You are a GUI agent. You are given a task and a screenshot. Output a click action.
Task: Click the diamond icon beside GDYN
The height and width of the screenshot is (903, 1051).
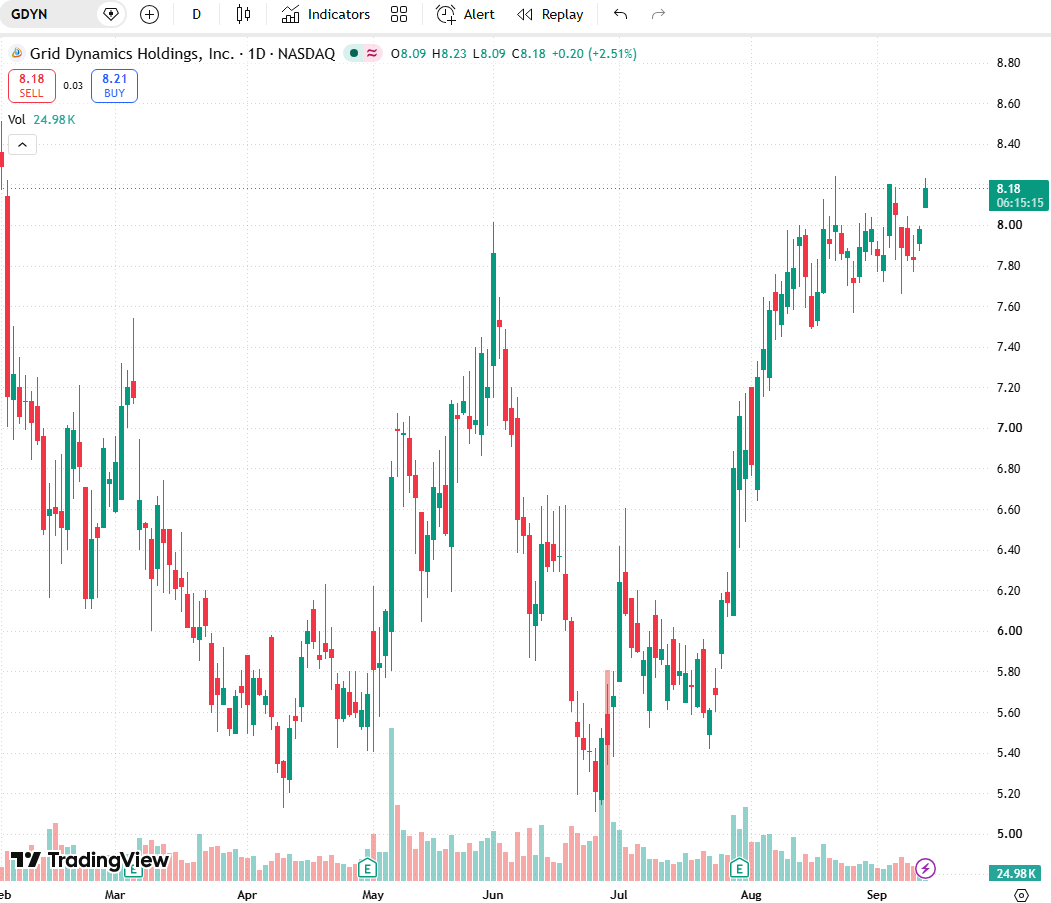point(111,14)
